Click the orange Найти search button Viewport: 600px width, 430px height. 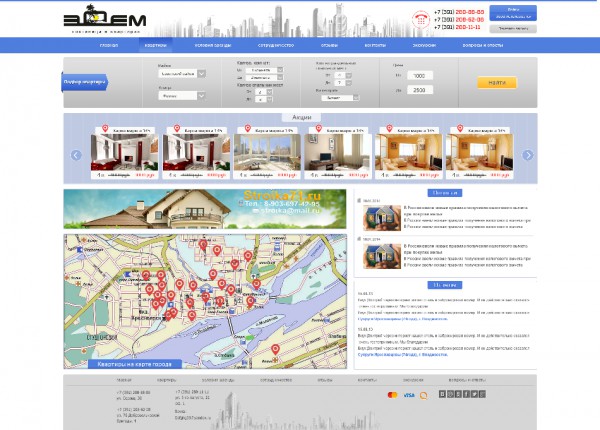coord(497,83)
